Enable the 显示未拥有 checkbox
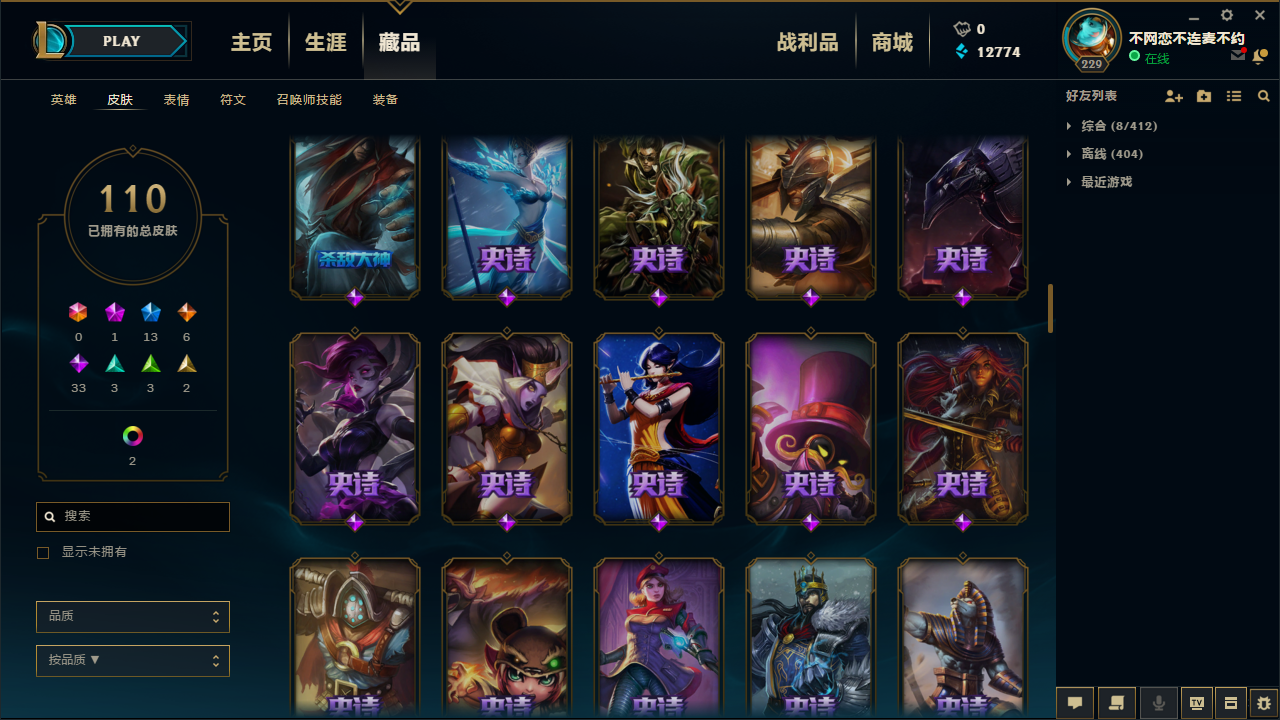 pos(43,552)
